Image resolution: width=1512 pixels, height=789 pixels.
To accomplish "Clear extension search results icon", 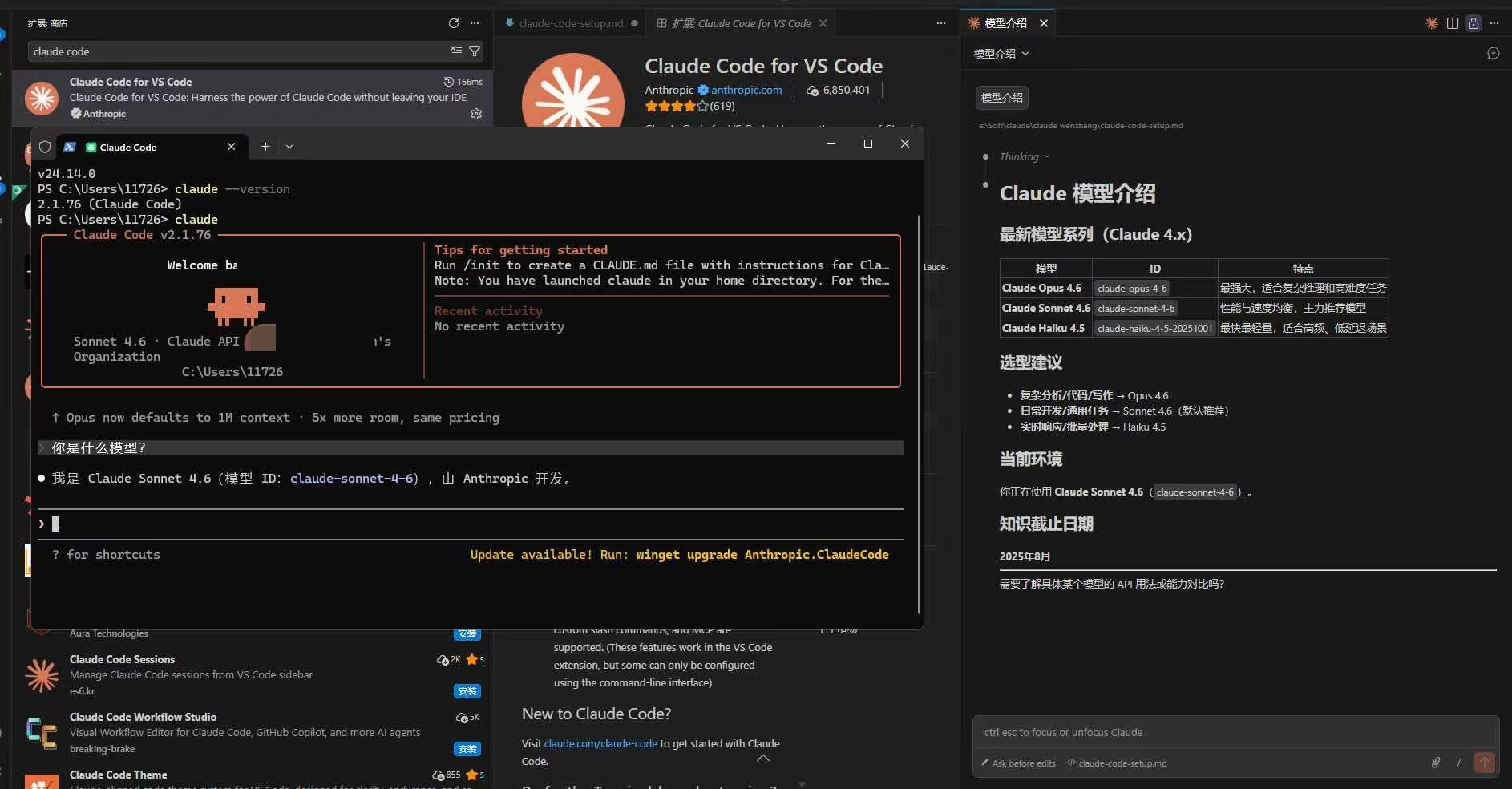I will 456,51.
